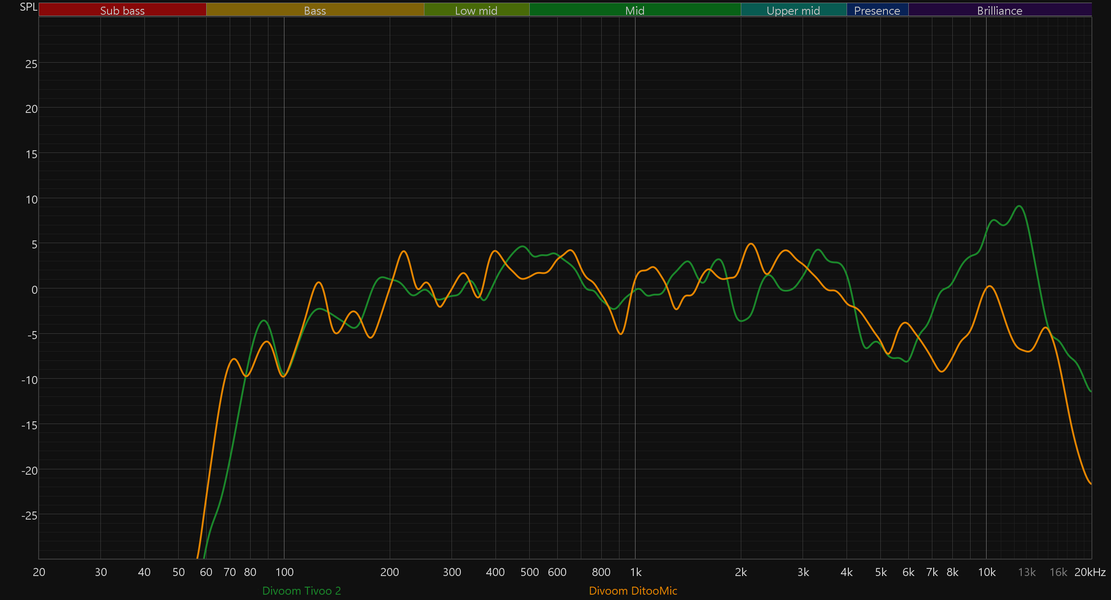
Task: Select the Mid frequency band header
Action: coord(635,10)
